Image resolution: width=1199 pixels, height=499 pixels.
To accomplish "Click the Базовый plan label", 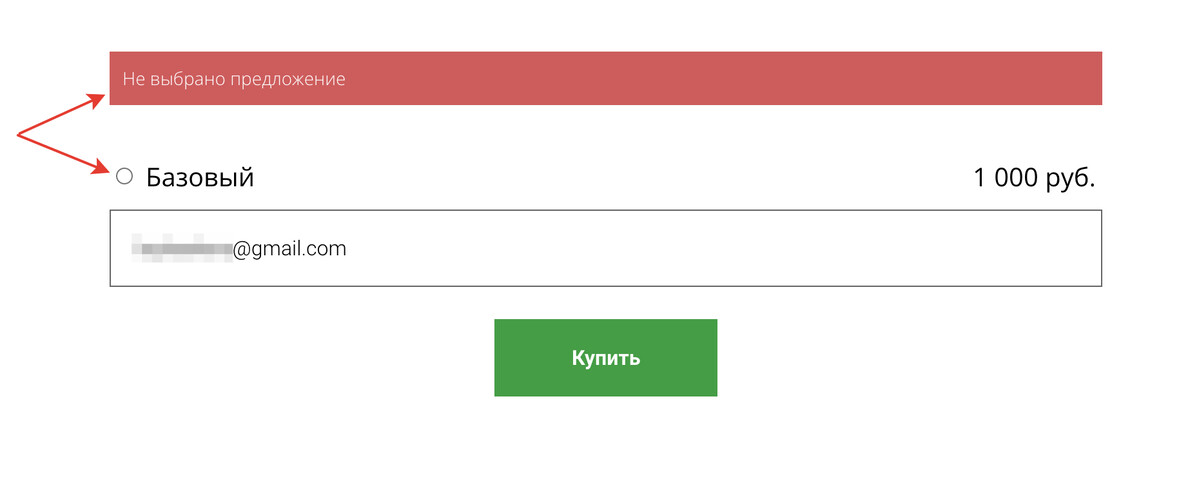I will 200,178.
